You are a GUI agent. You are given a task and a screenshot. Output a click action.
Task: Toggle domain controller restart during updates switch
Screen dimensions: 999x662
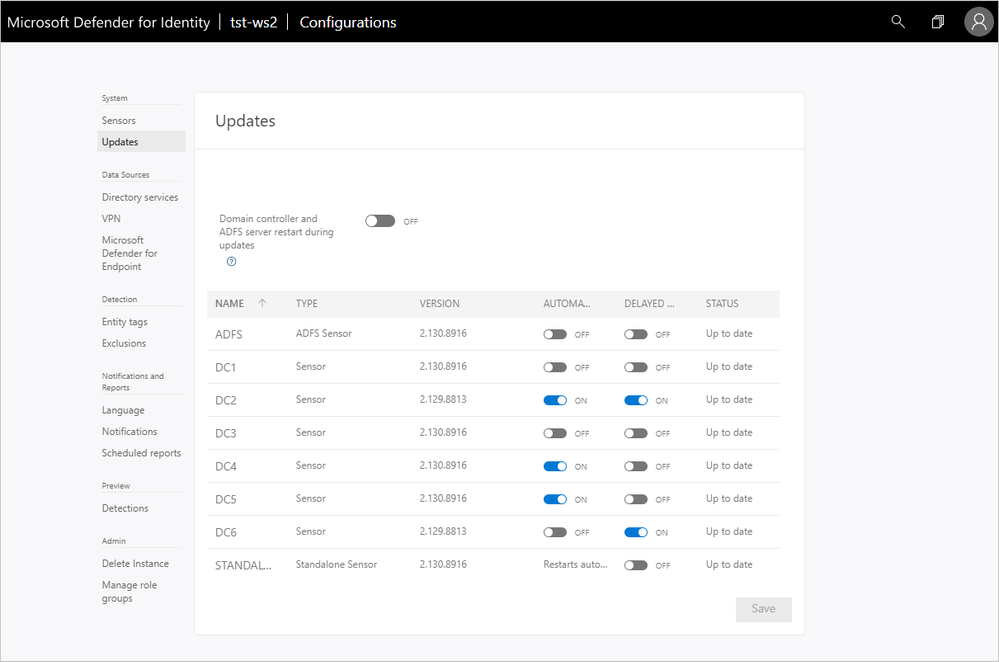[x=380, y=221]
